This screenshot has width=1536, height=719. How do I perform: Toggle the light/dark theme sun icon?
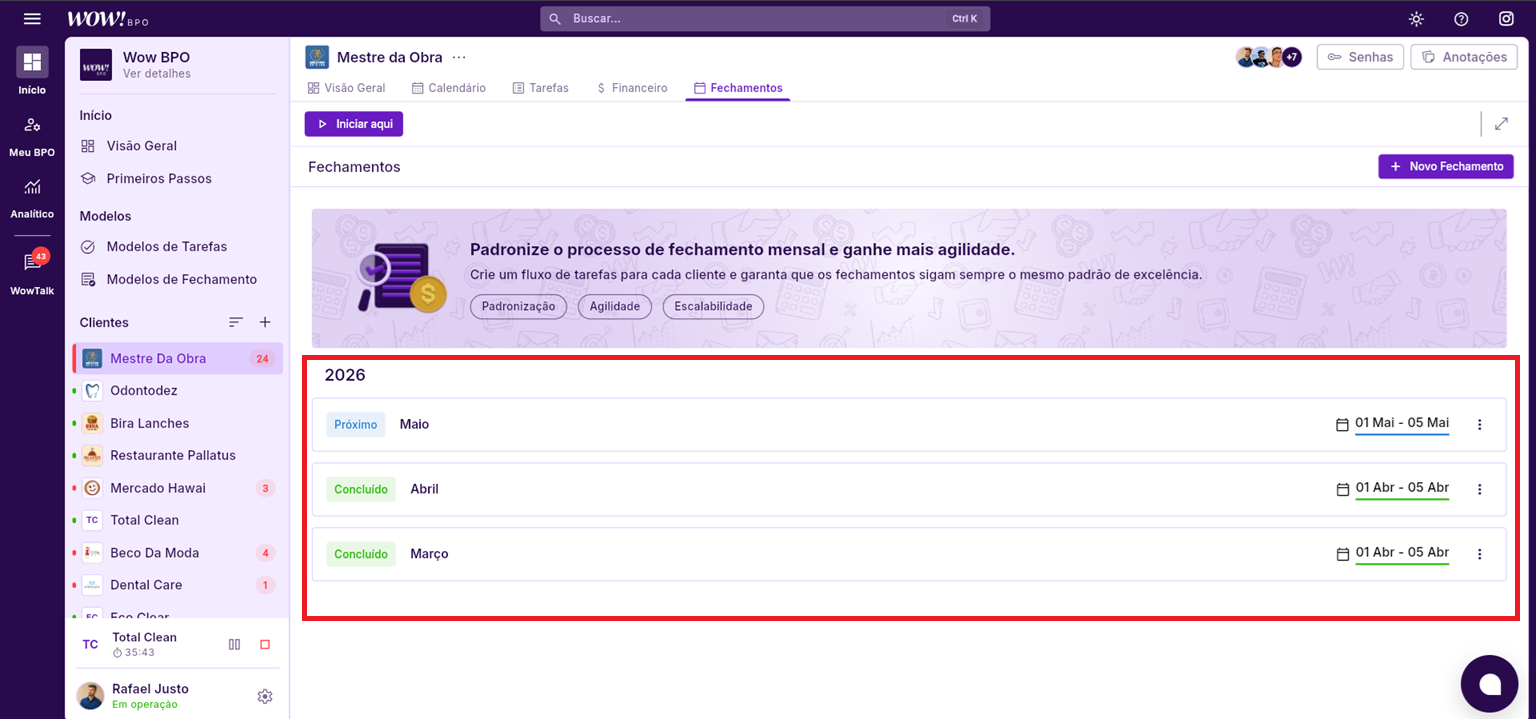tap(1416, 19)
